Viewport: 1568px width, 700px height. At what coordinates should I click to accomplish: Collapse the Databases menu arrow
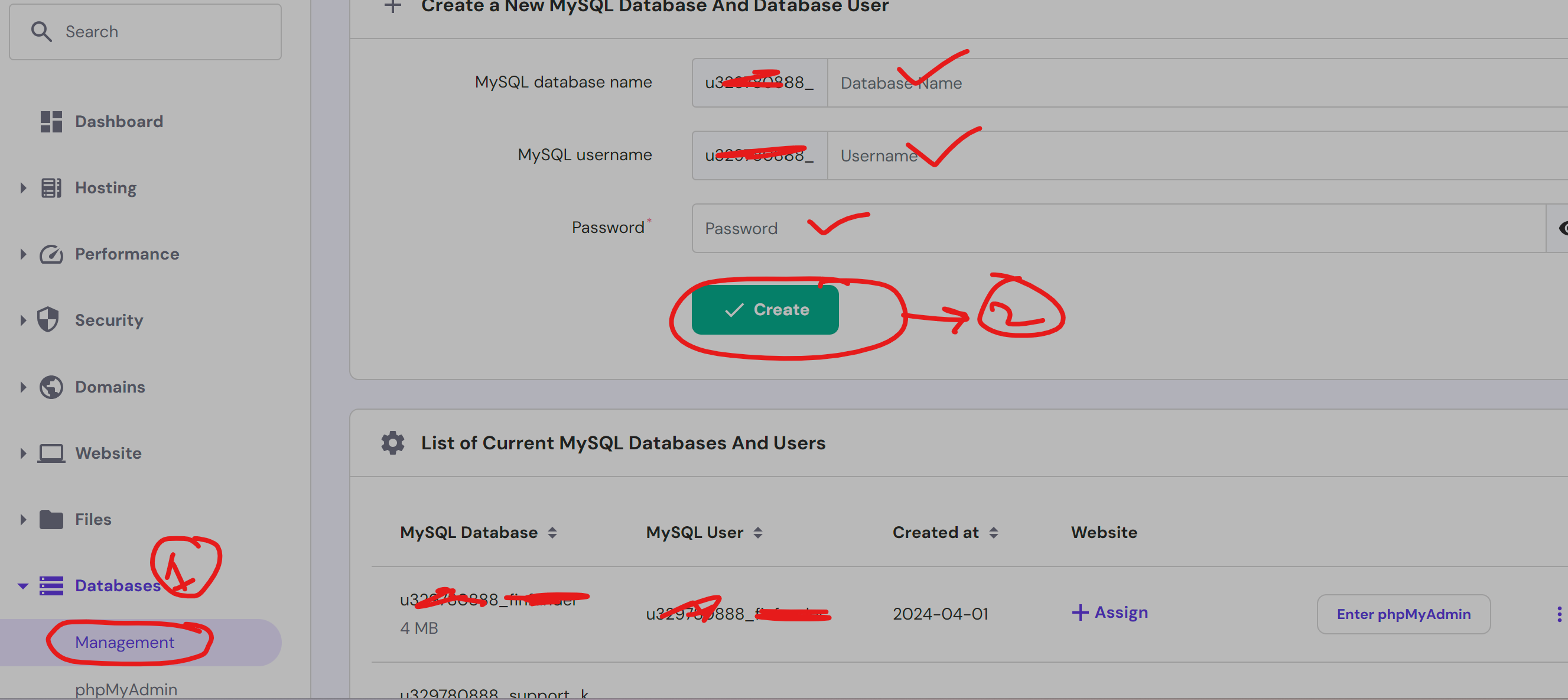pos(23,586)
